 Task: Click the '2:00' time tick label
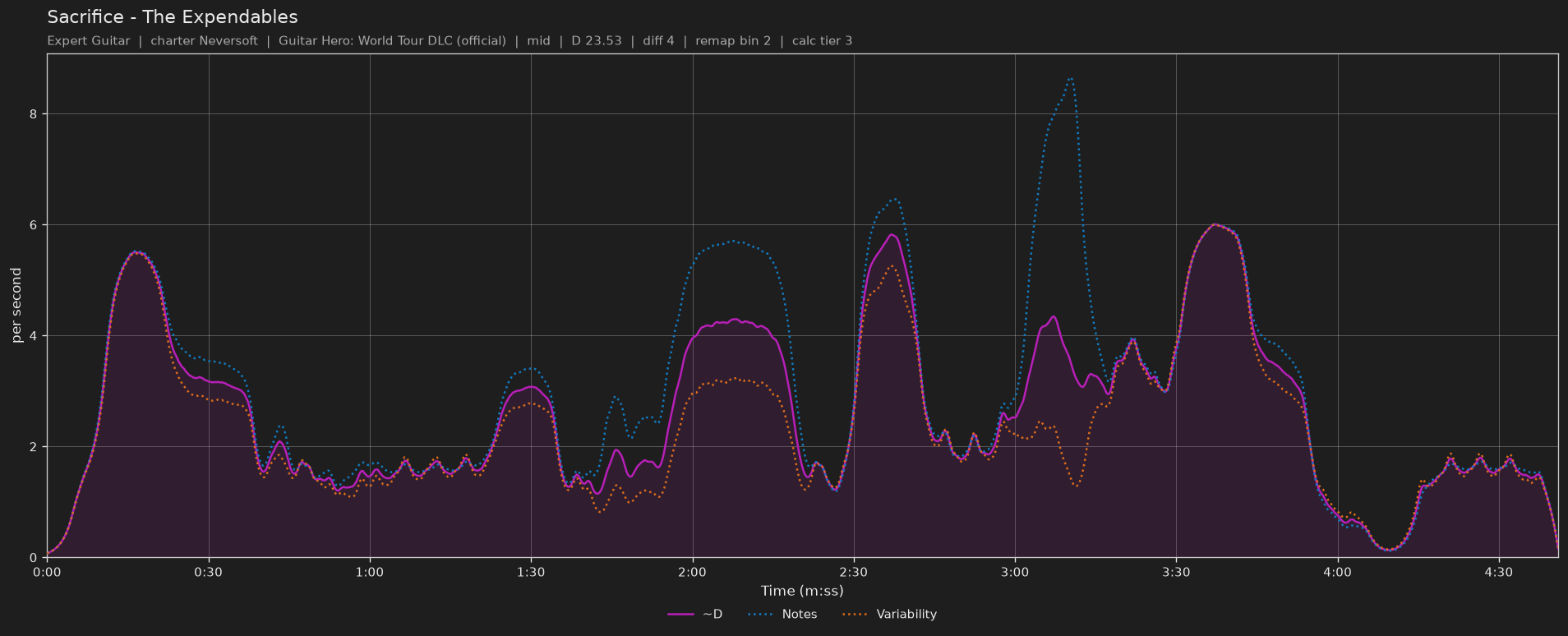click(692, 572)
